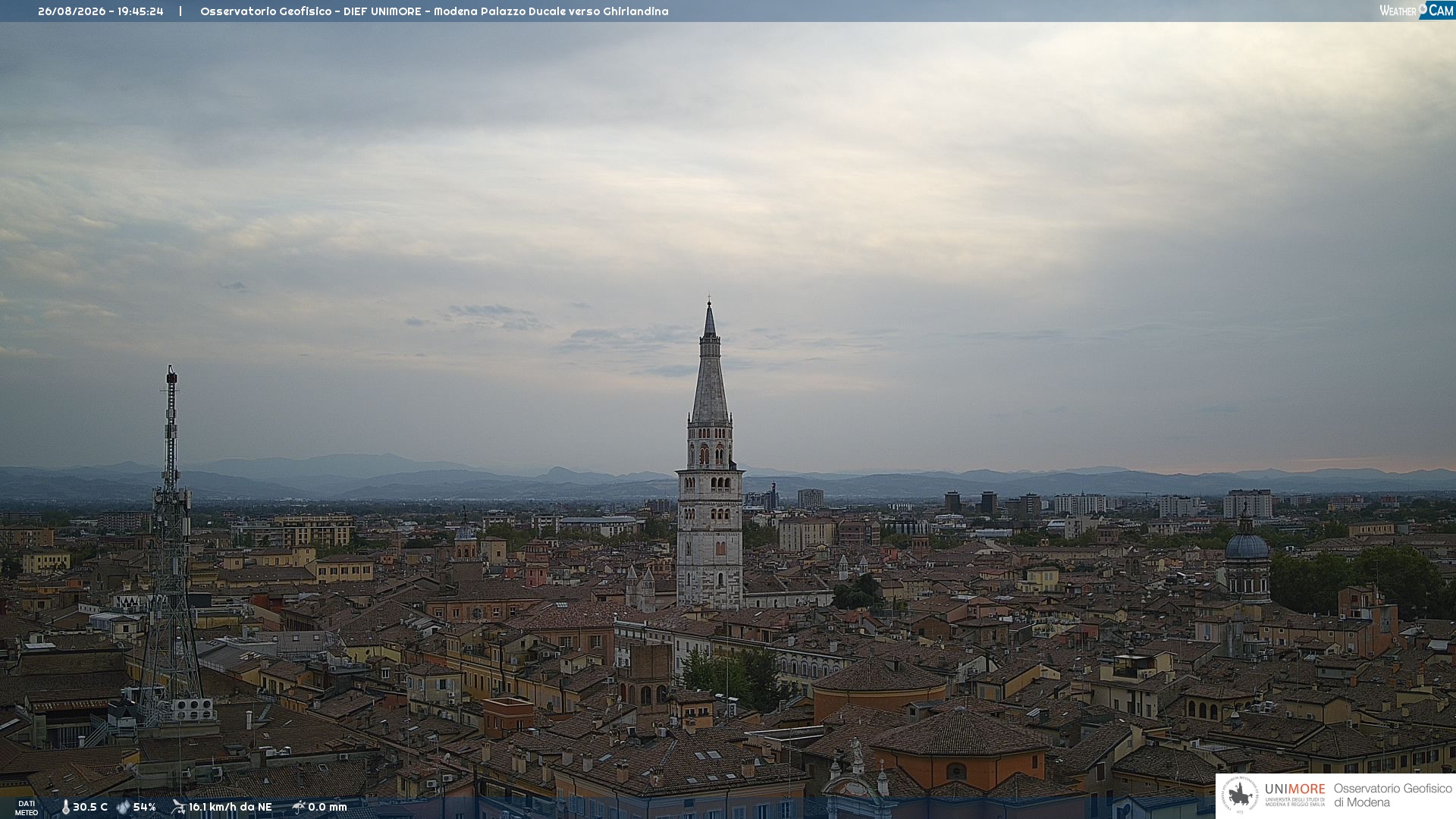
Task: Click the umbrella rainfall icon
Action: click(299, 807)
